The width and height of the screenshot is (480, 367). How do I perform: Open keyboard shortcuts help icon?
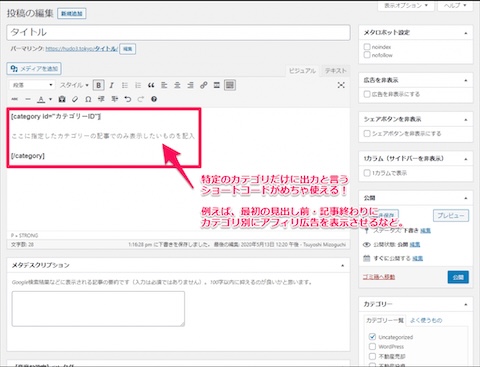pos(154,99)
